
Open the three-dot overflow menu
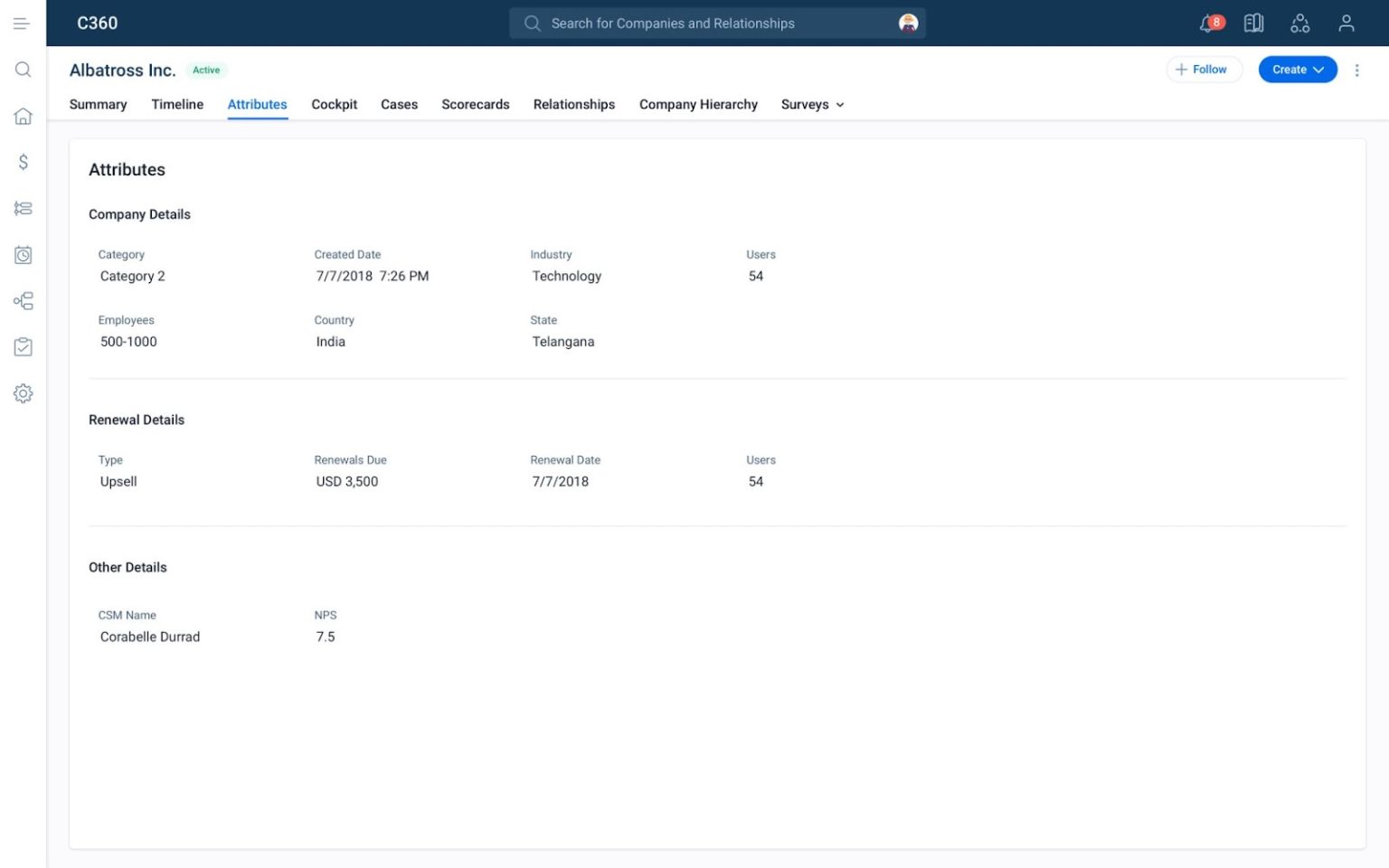pos(1357,70)
